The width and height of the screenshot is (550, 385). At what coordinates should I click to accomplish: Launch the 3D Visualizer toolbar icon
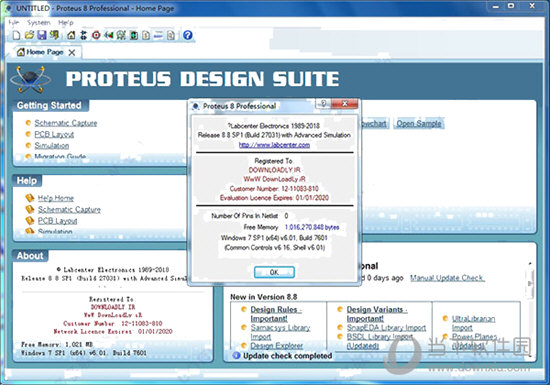pyautogui.click(x=109, y=35)
